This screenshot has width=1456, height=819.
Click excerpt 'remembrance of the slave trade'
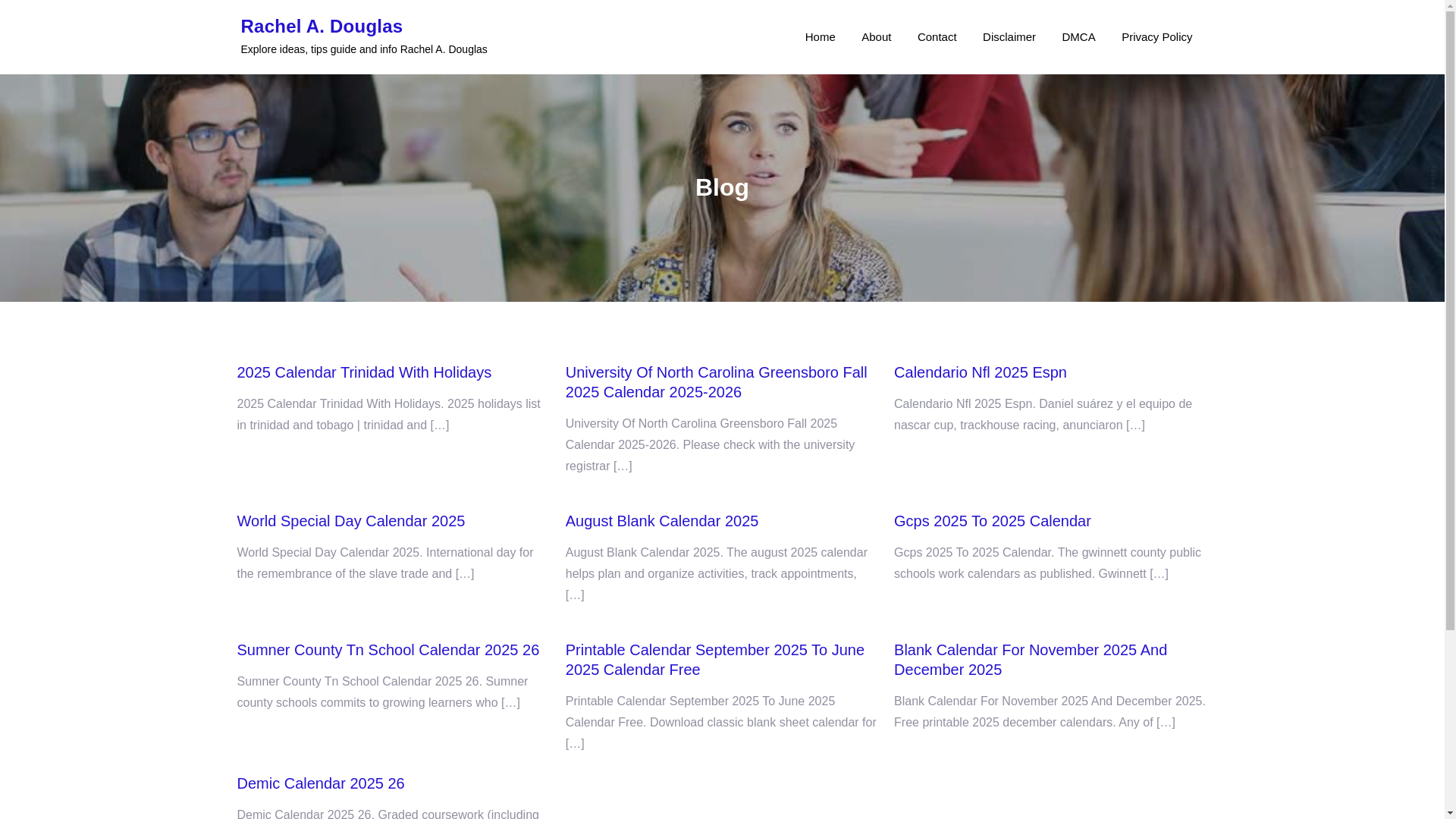384,563
